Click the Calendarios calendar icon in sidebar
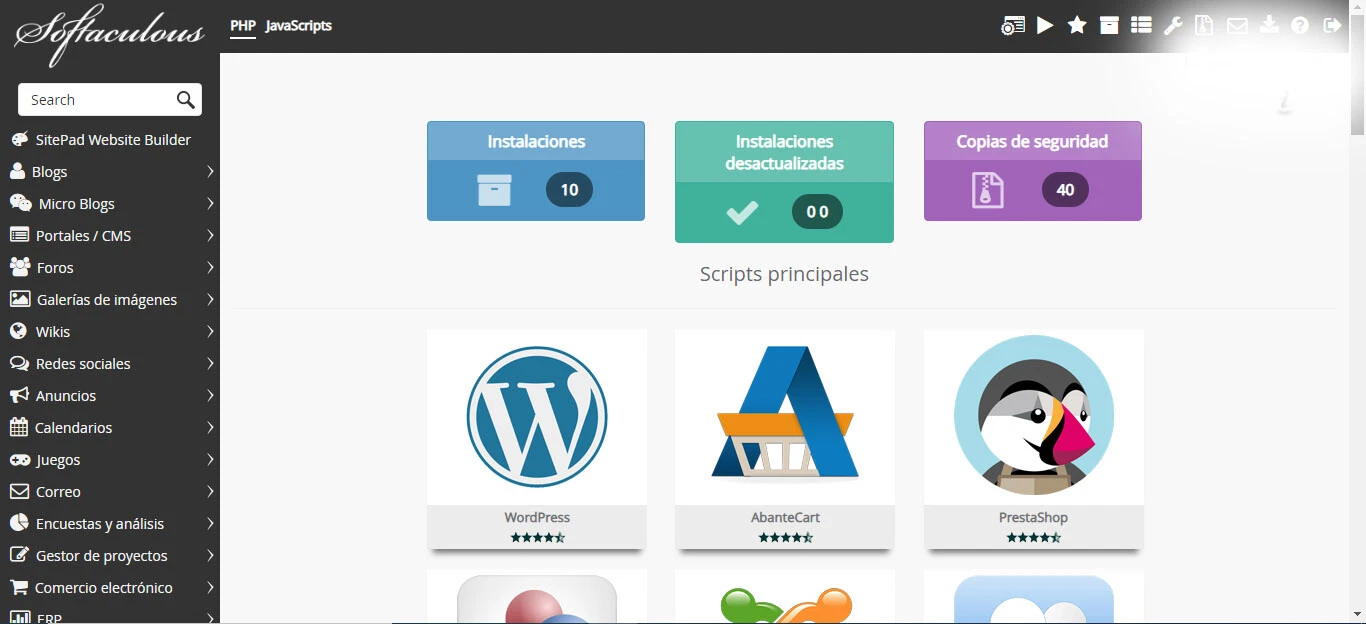This screenshot has width=1366, height=624. 18,427
